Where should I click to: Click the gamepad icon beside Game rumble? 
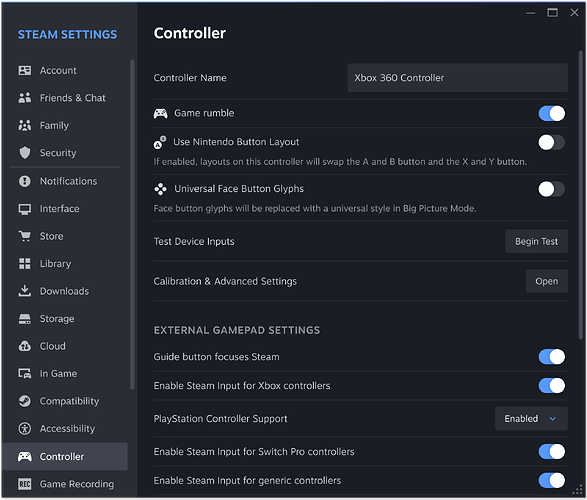(x=161, y=113)
